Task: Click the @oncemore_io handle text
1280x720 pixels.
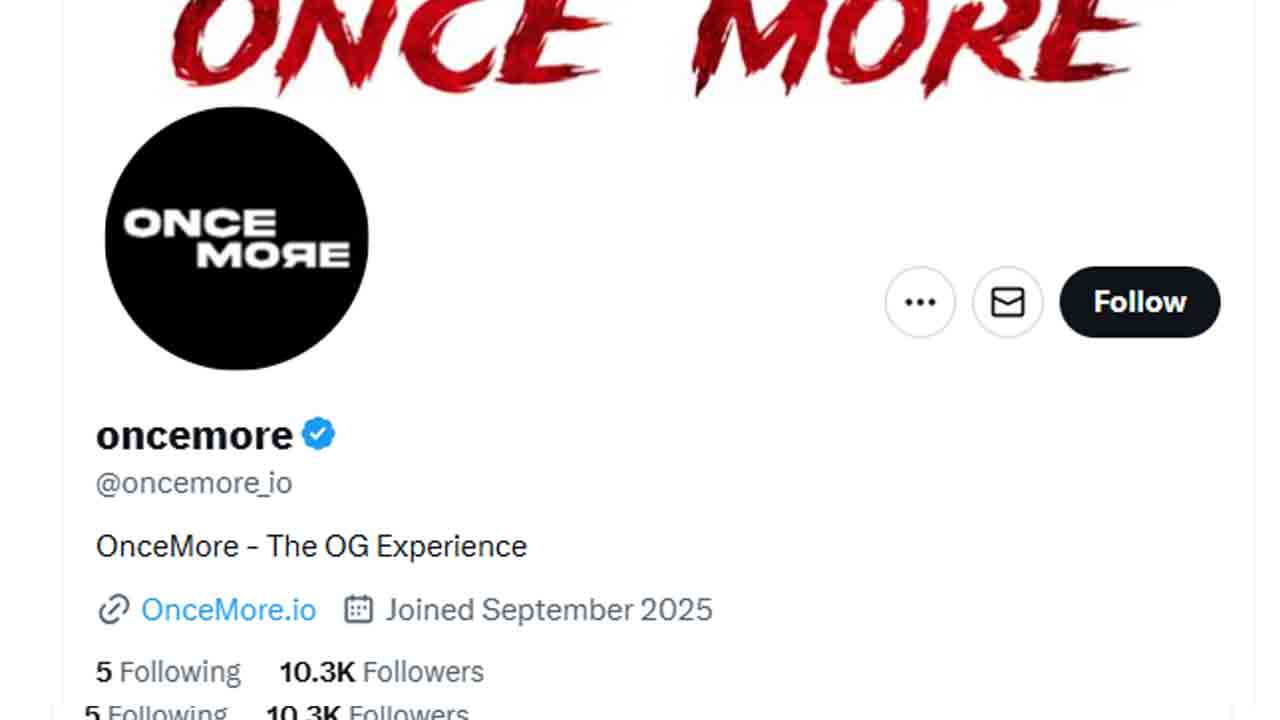Action: coord(194,484)
